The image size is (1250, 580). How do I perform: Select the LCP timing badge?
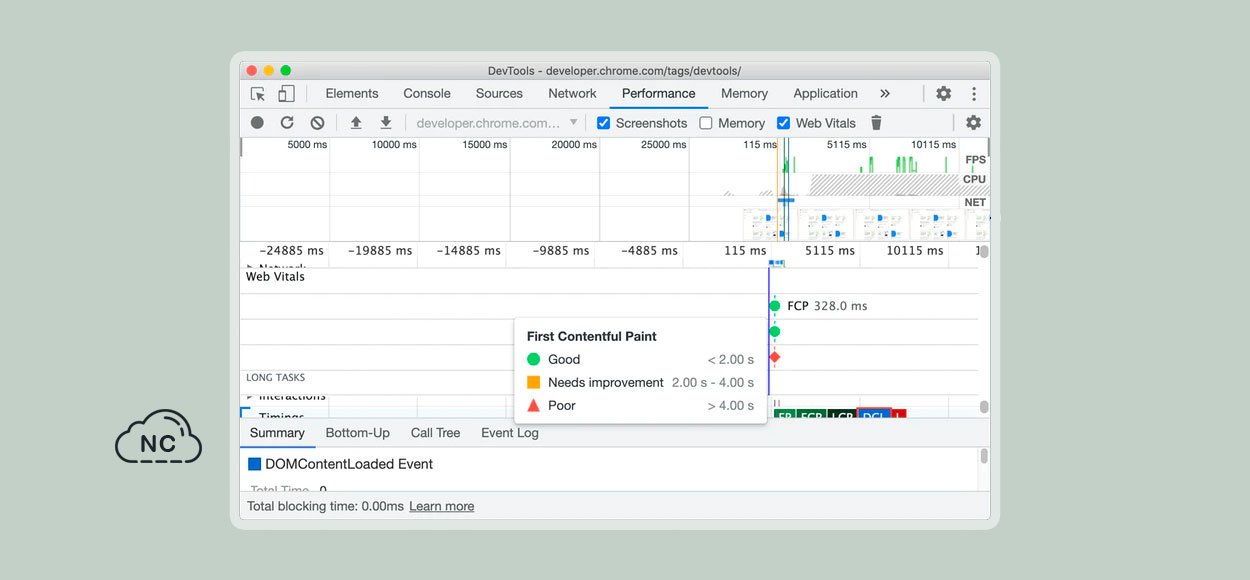point(842,414)
